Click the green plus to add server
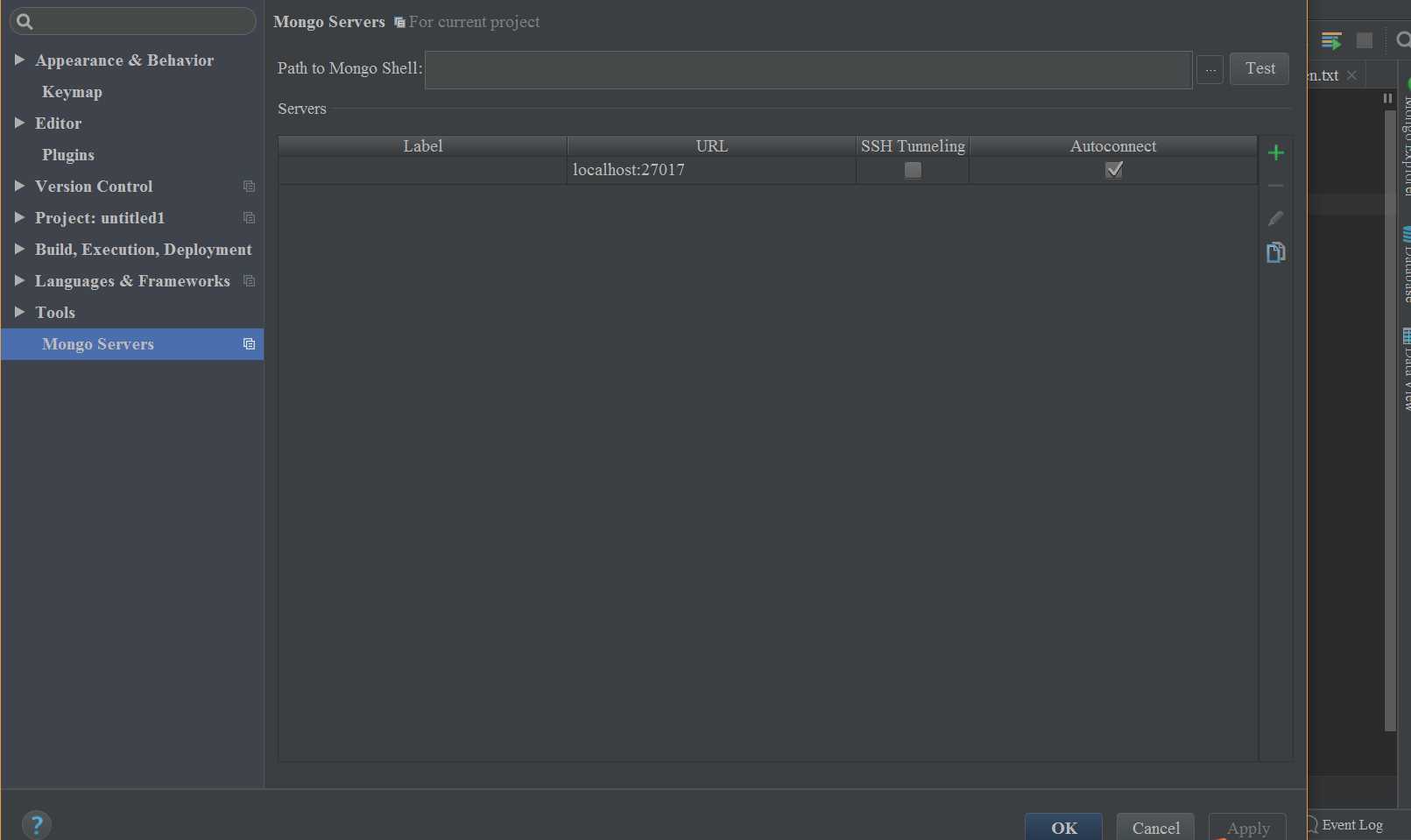The width and height of the screenshot is (1411, 840). click(x=1275, y=153)
